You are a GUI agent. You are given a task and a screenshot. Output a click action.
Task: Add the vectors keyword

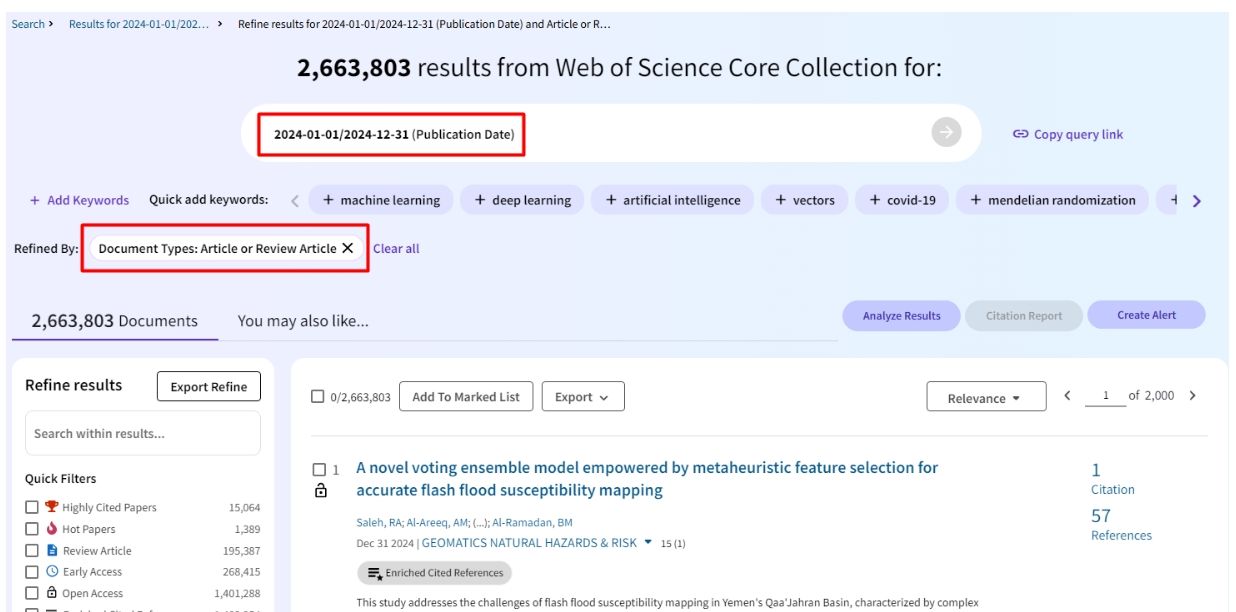pyautogui.click(x=805, y=200)
